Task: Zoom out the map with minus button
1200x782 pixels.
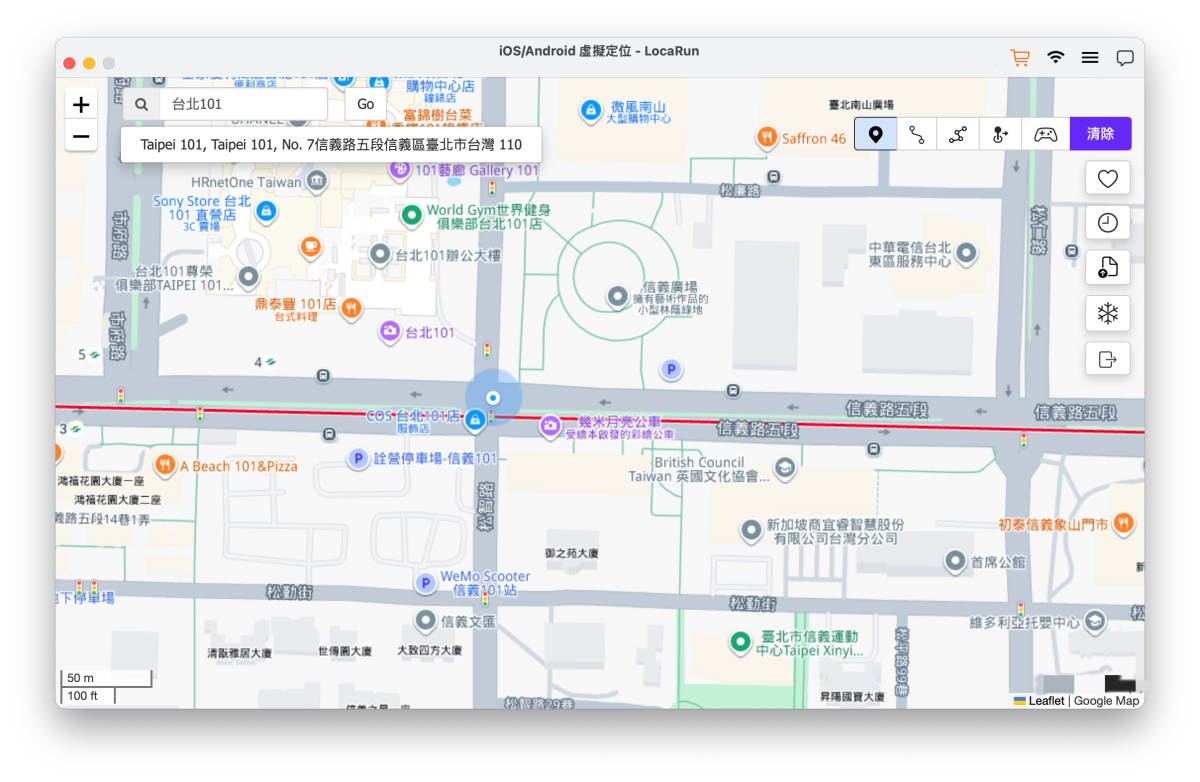Action: tap(81, 136)
